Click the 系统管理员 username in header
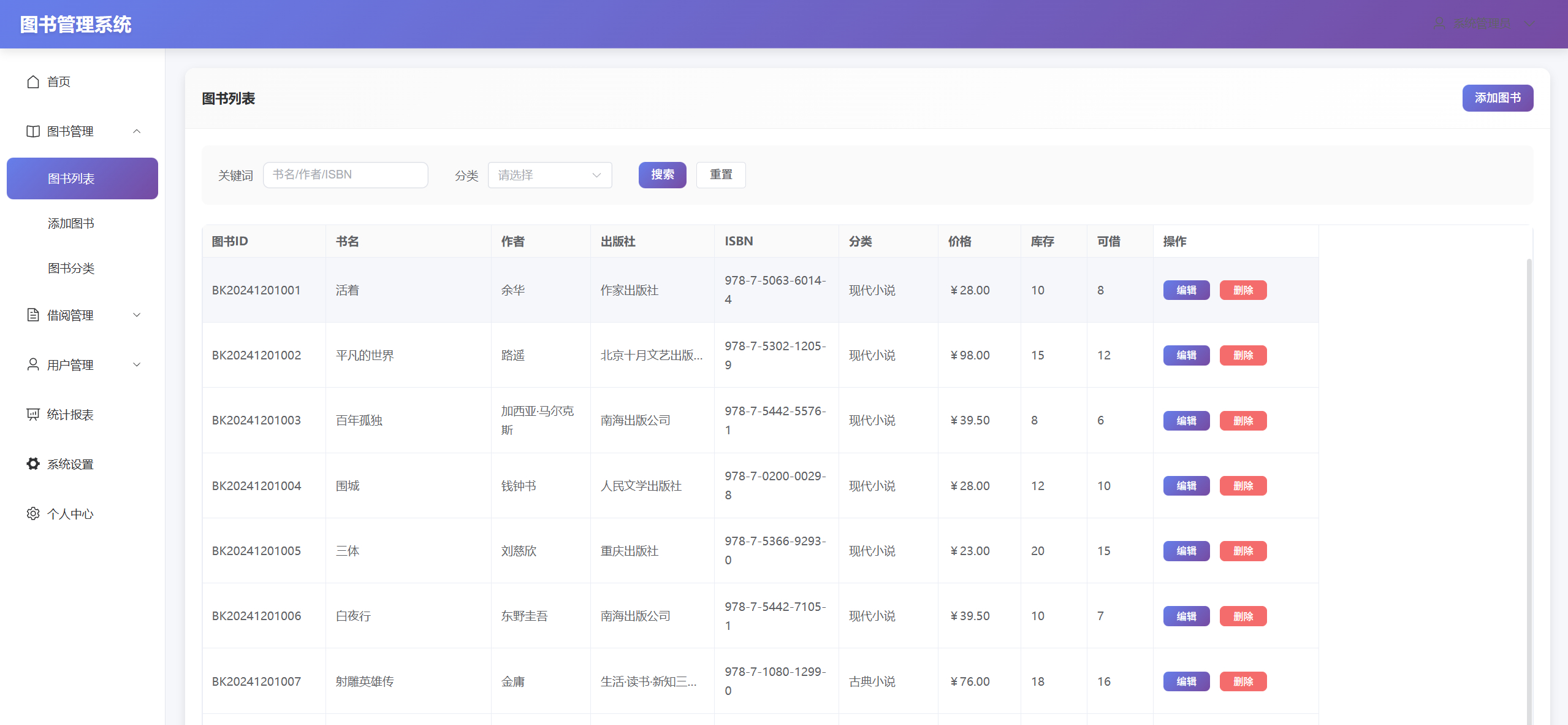Image resolution: width=1568 pixels, height=725 pixels. 1482,23
